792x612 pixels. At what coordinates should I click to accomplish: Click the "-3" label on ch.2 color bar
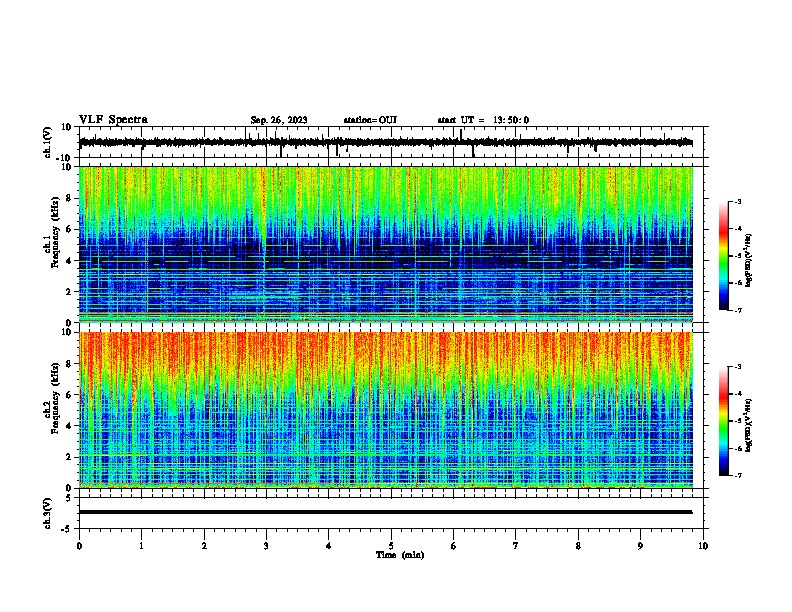pos(737,367)
